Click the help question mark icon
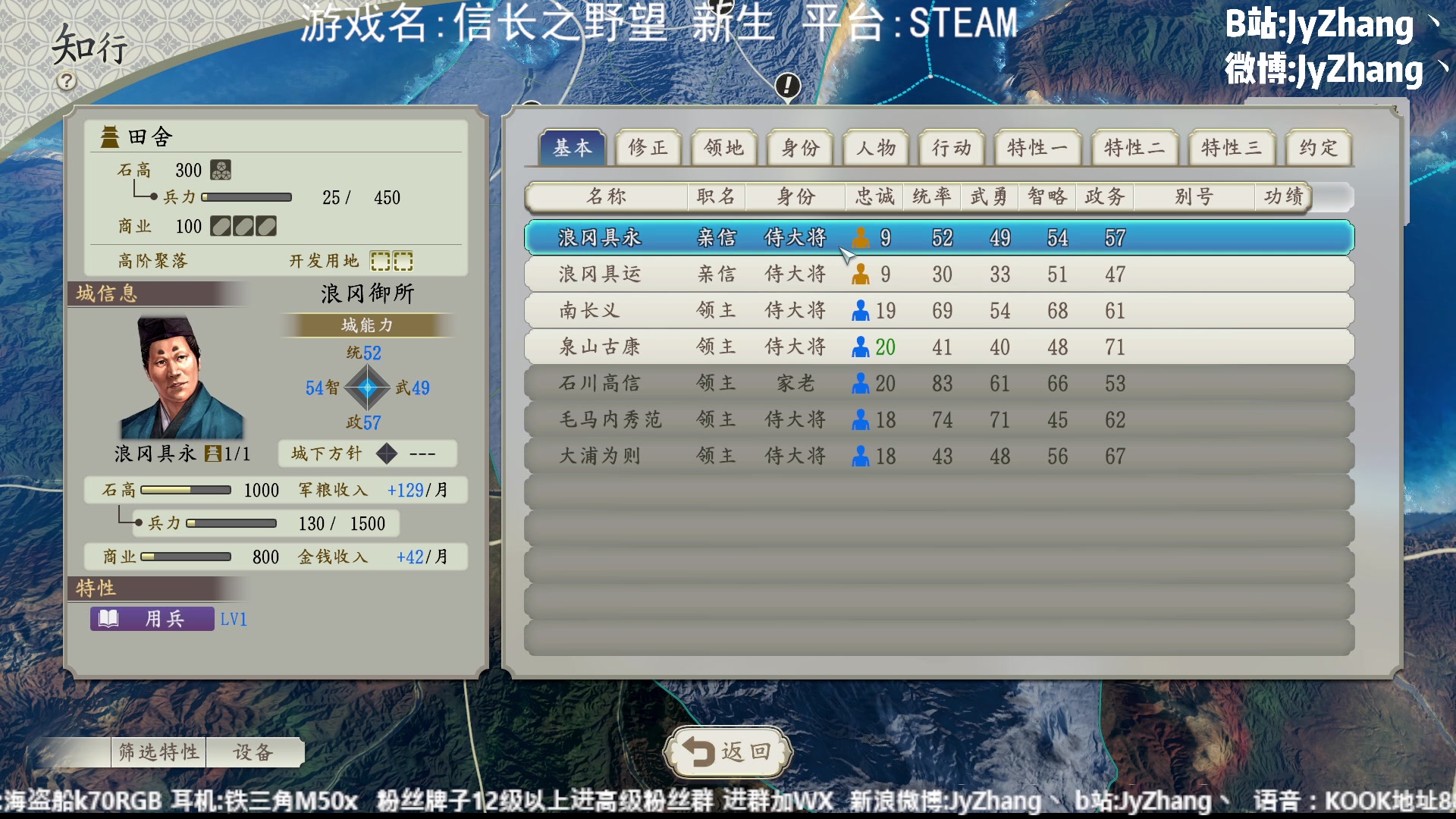 pyautogui.click(x=67, y=80)
